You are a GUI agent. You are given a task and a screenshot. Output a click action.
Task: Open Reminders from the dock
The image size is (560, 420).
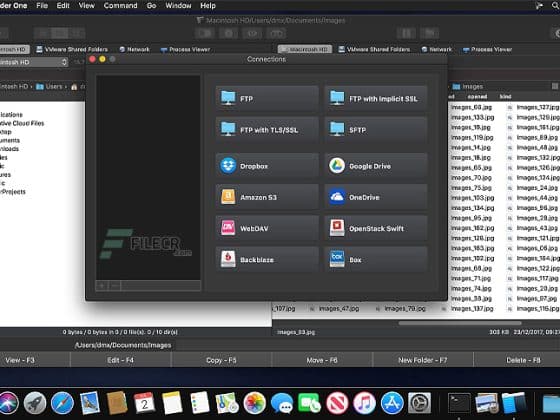pyautogui.click(x=199, y=403)
